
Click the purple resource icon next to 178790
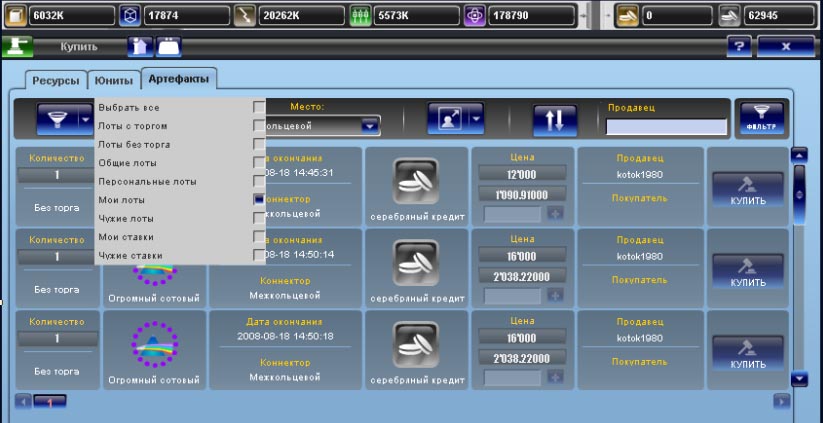(x=477, y=16)
